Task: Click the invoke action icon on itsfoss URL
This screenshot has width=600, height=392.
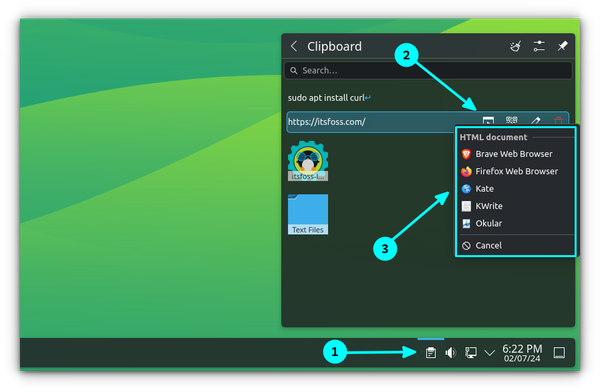Action: coord(488,121)
